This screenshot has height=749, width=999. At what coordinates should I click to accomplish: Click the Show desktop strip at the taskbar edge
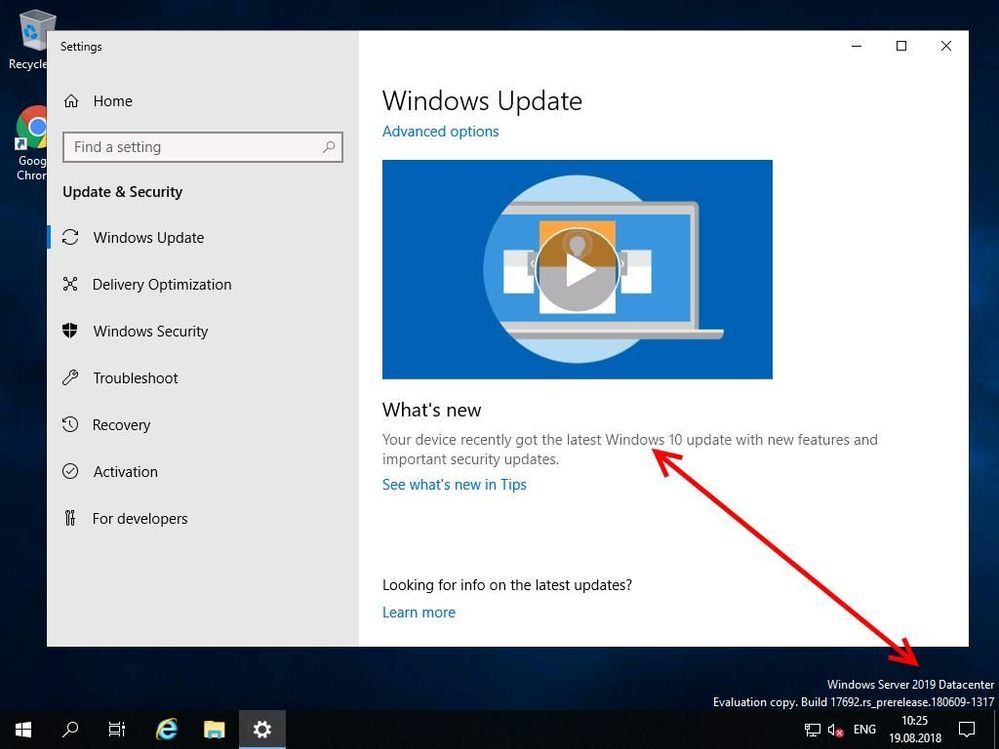pos(996,729)
